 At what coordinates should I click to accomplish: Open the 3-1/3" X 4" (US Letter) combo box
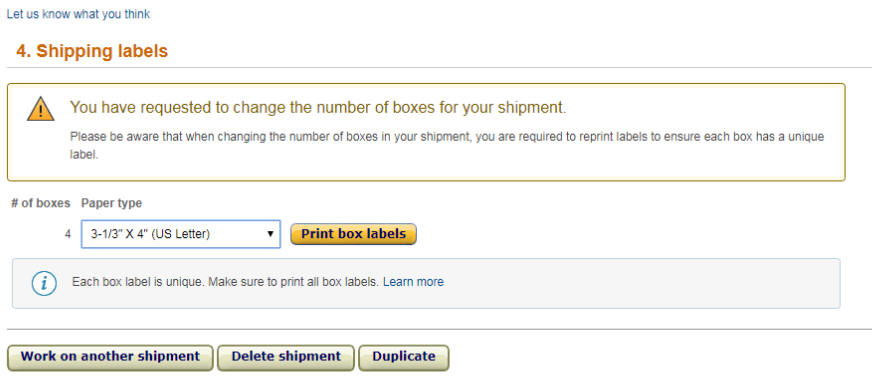click(181, 234)
